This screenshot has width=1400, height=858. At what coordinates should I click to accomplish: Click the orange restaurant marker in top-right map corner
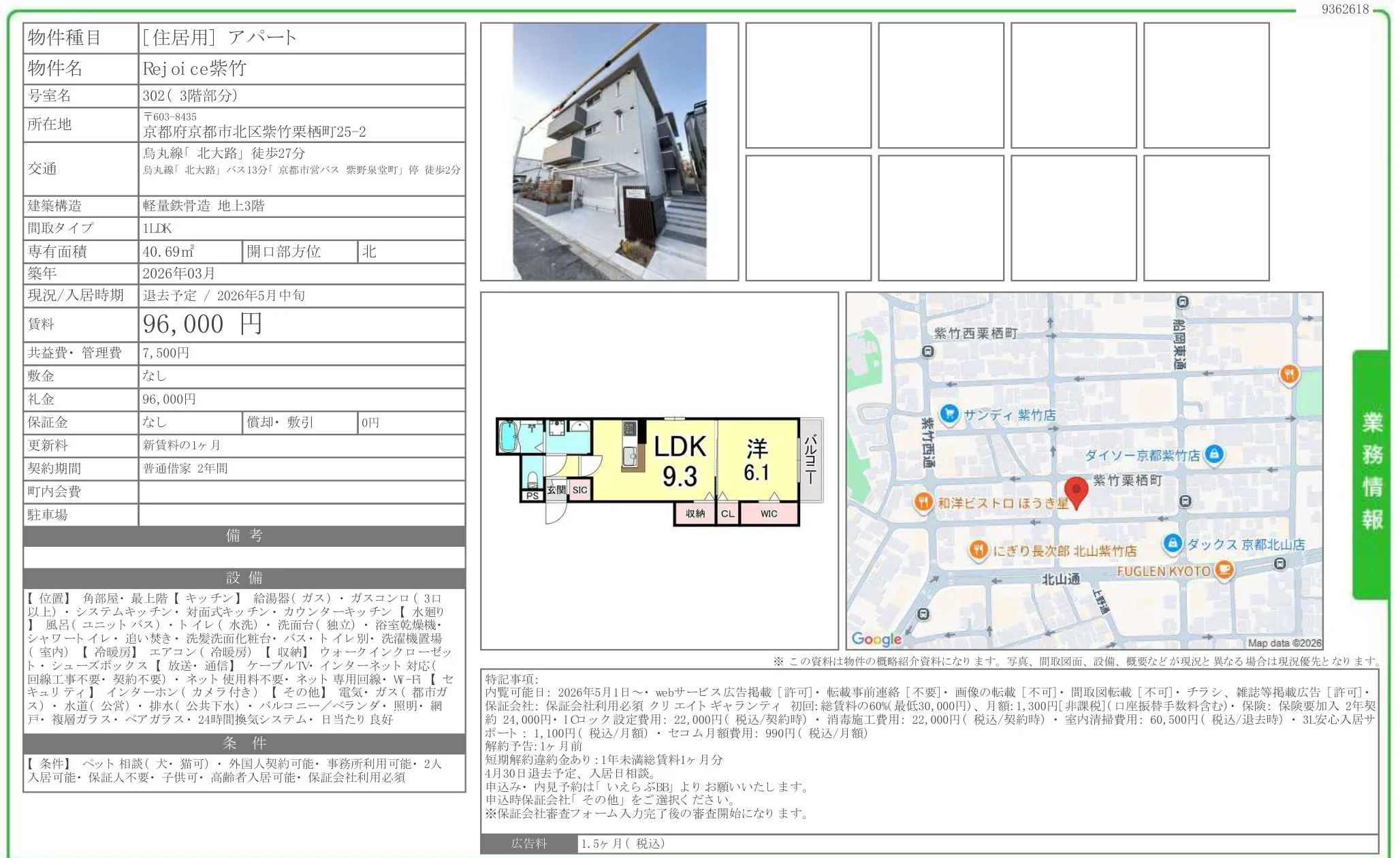[x=1289, y=374]
